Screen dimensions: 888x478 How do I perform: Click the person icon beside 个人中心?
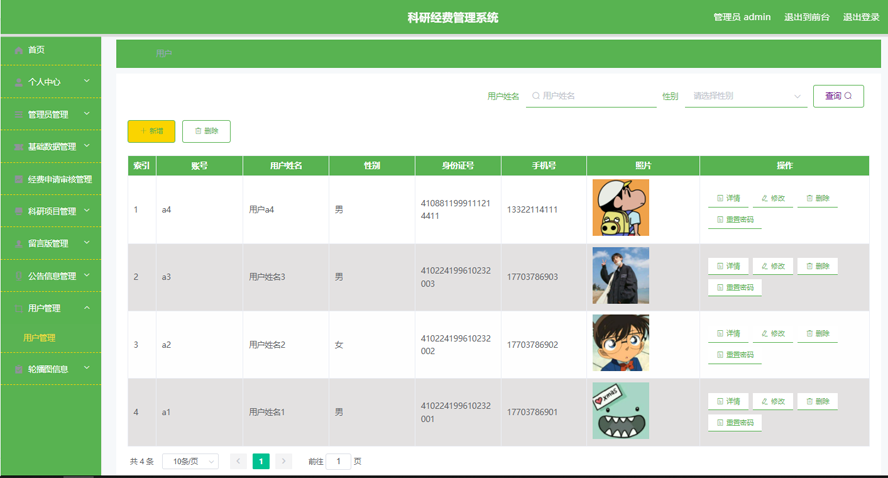[19, 82]
